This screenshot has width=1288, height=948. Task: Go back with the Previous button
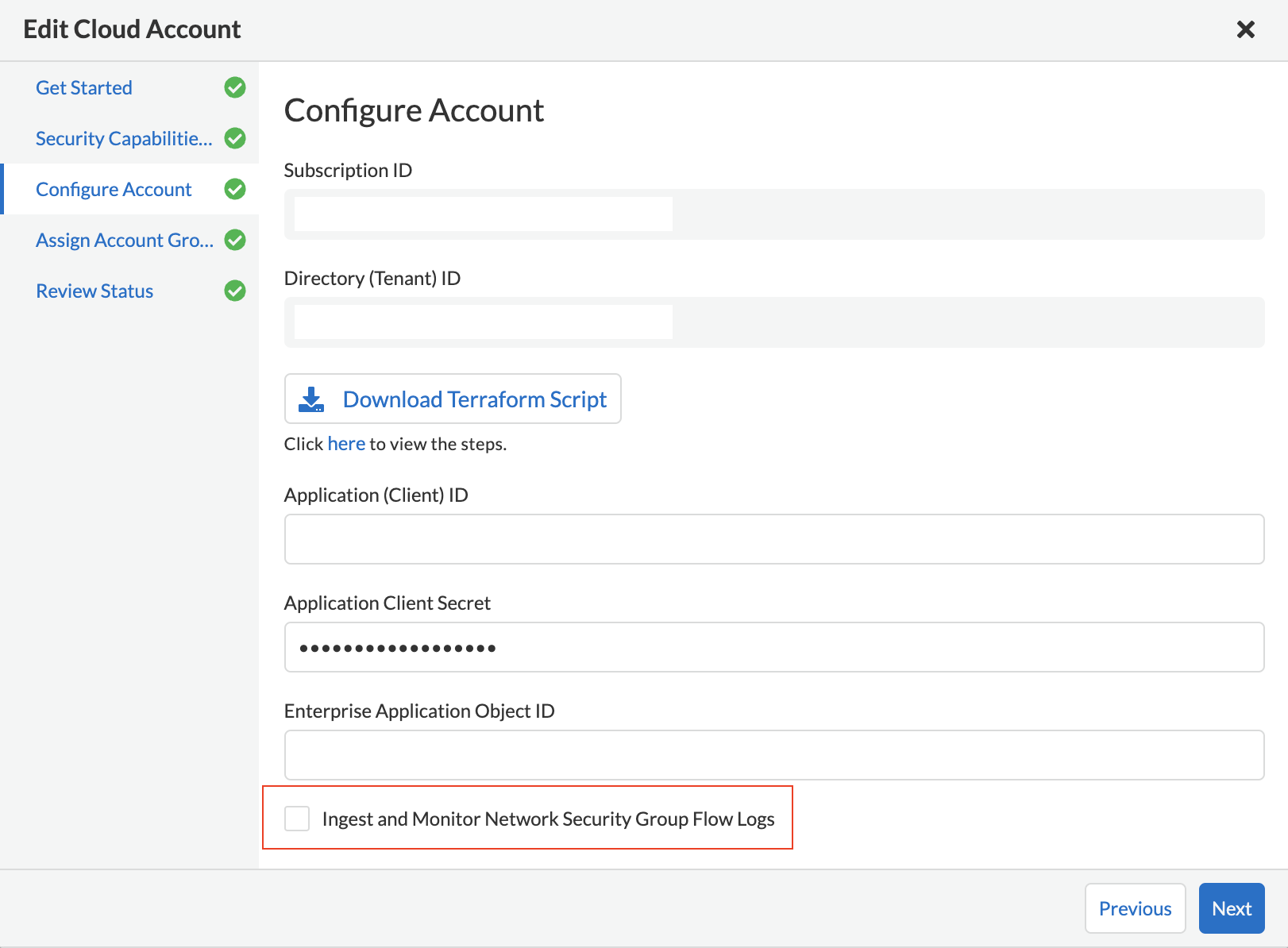point(1135,908)
